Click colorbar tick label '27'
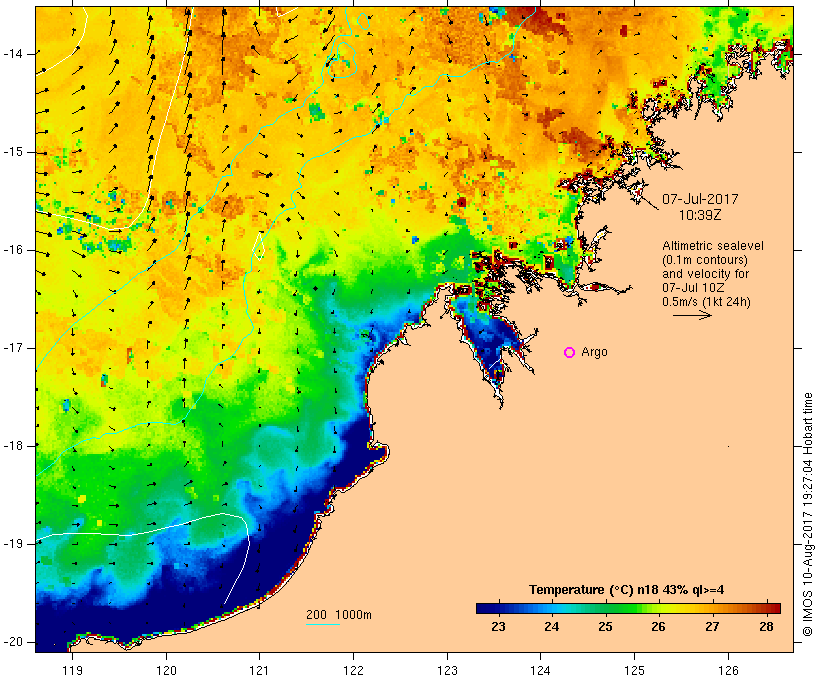The height and width of the screenshot is (680, 820). pos(712,626)
